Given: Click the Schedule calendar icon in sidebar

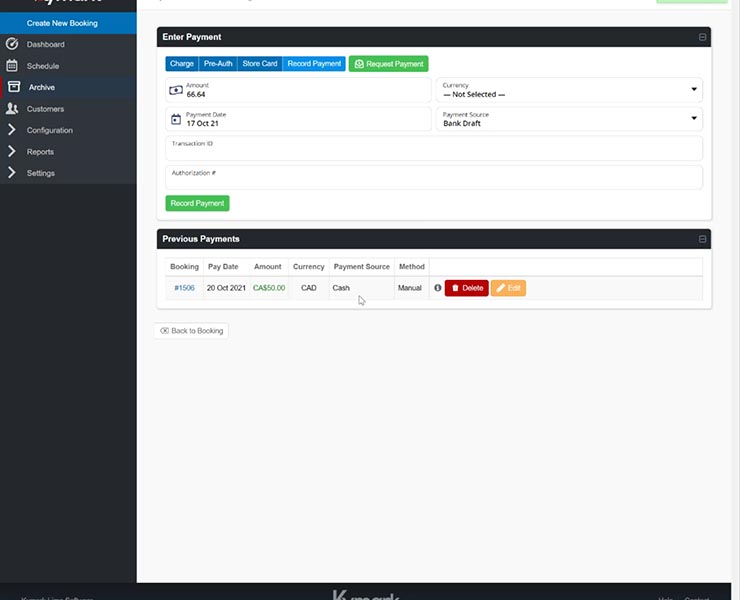Looking at the screenshot, I should coord(12,66).
